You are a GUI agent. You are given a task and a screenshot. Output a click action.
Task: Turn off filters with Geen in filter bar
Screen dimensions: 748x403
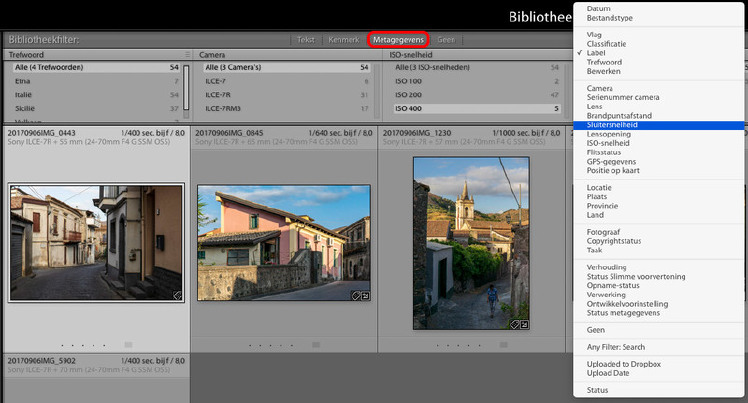[446, 40]
